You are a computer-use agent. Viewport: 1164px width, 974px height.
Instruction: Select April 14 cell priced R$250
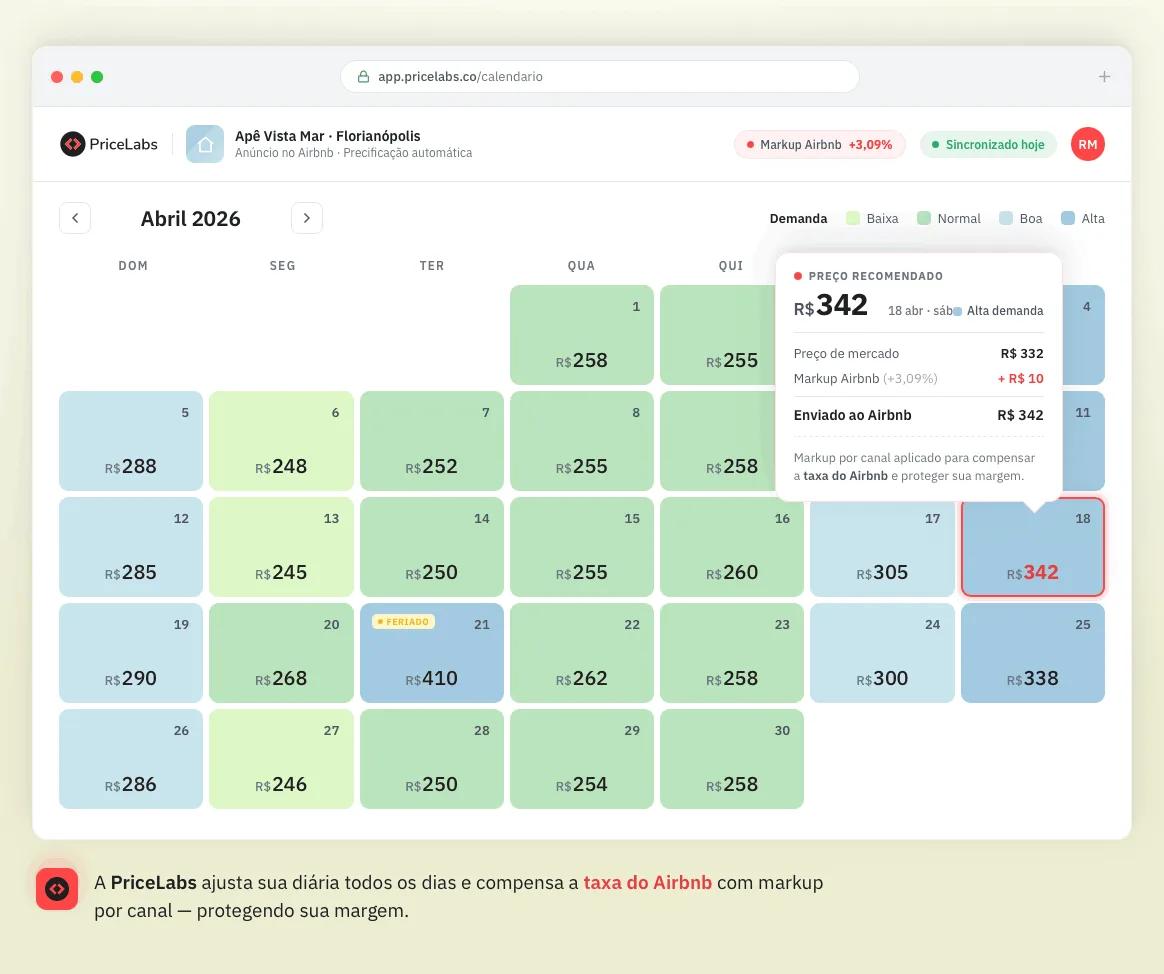tap(431, 547)
